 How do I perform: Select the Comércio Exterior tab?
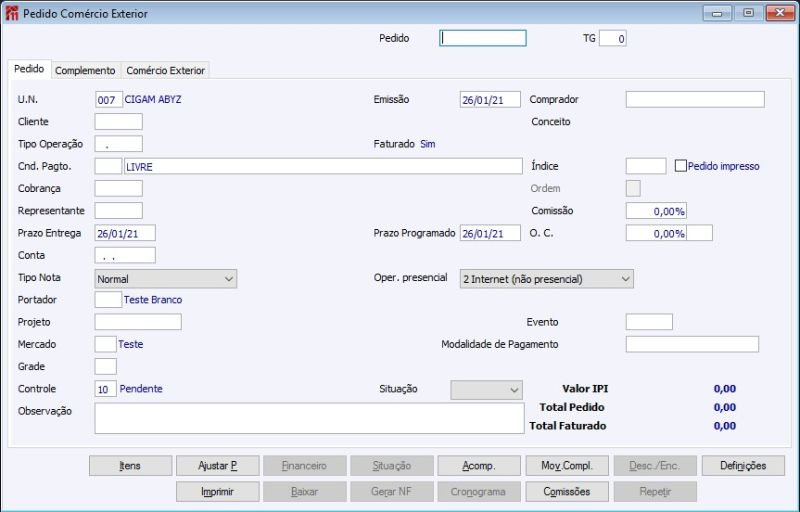[x=166, y=70]
